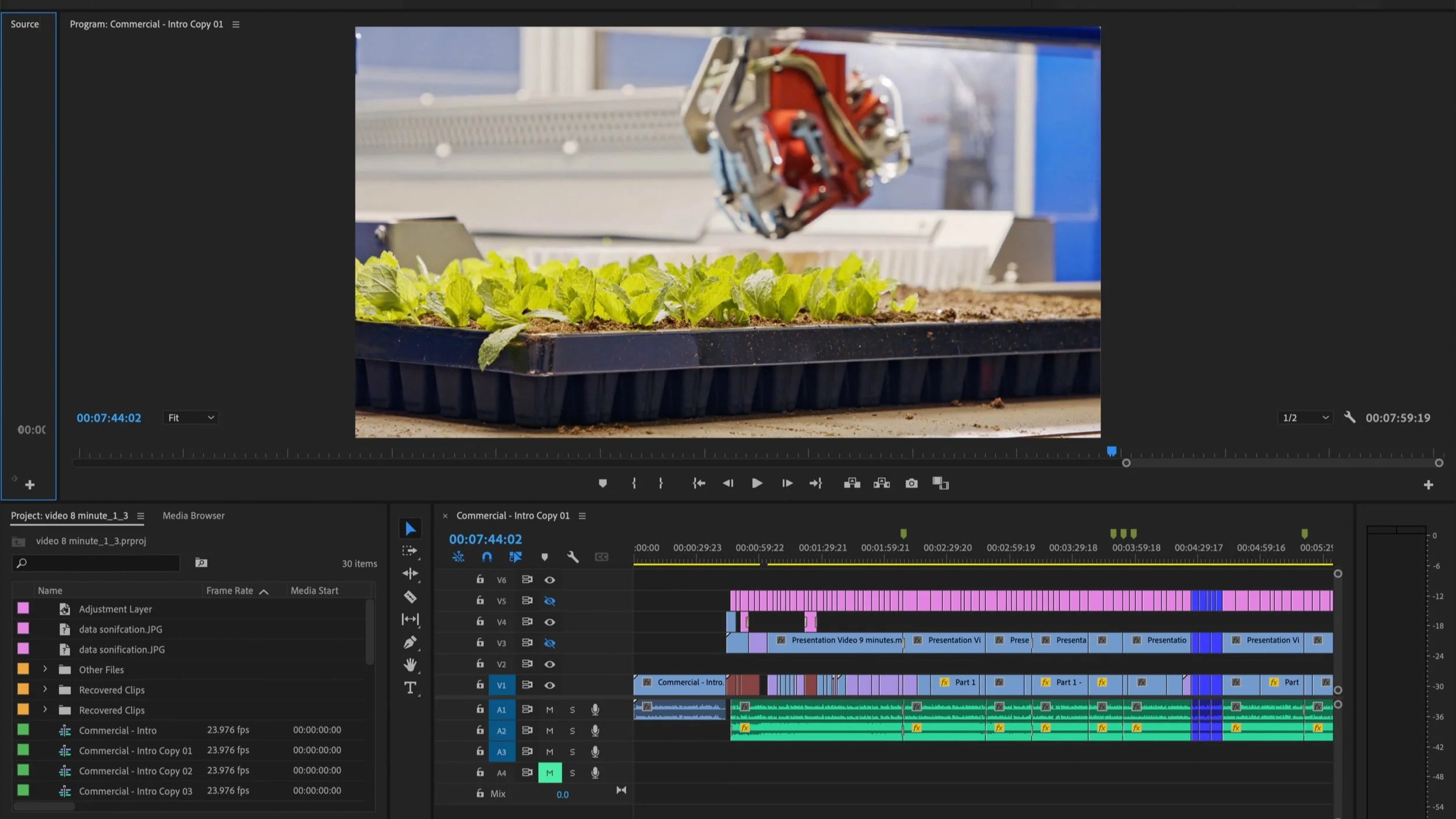The width and height of the screenshot is (1456, 819).
Task: Select the Type tool
Action: point(411,687)
